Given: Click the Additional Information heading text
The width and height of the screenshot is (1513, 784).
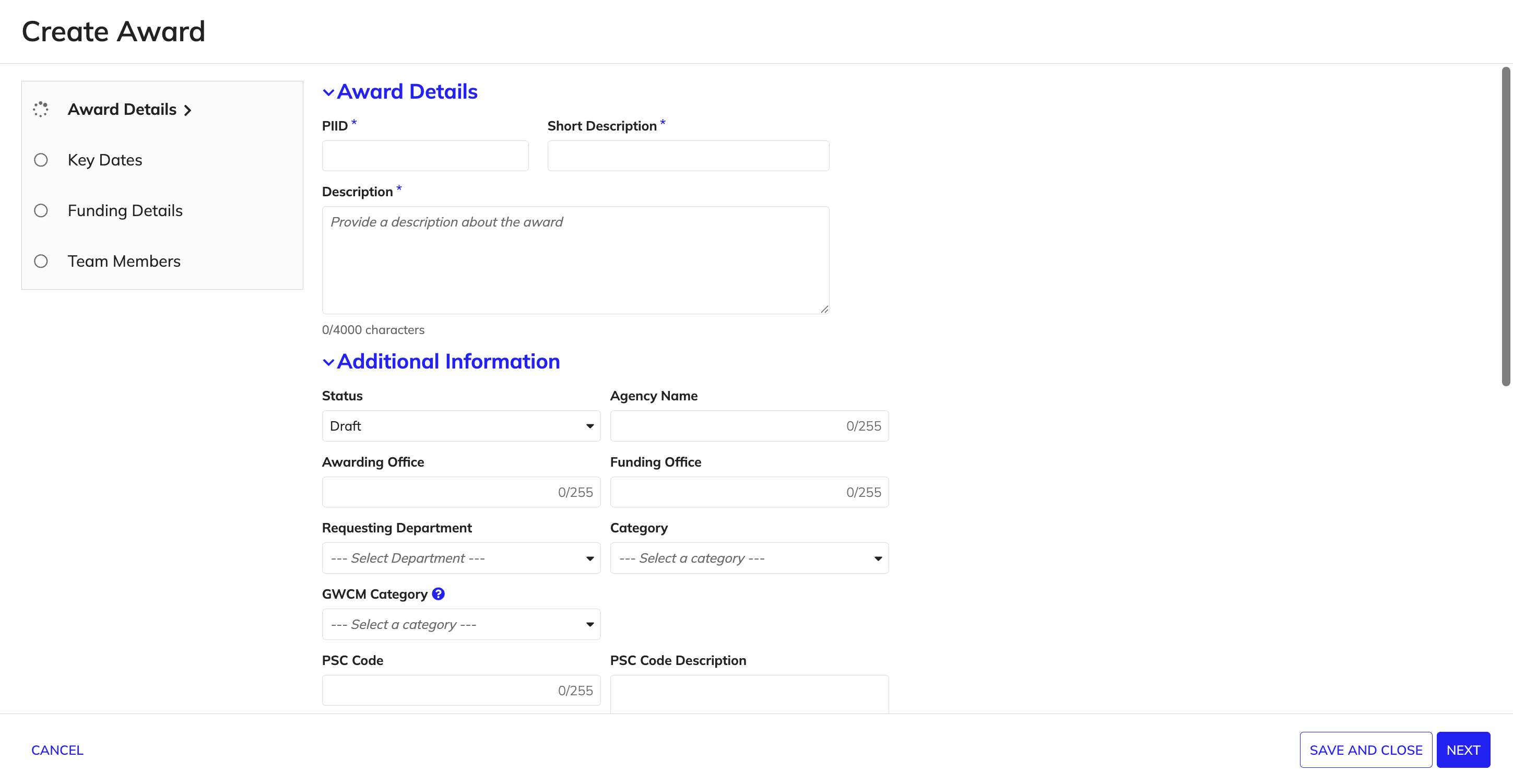Looking at the screenshot, I should [448, 362].
